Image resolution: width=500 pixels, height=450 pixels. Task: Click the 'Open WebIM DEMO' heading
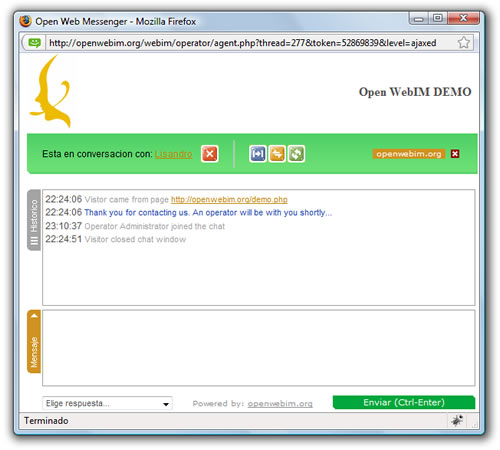tap(415, 92)
